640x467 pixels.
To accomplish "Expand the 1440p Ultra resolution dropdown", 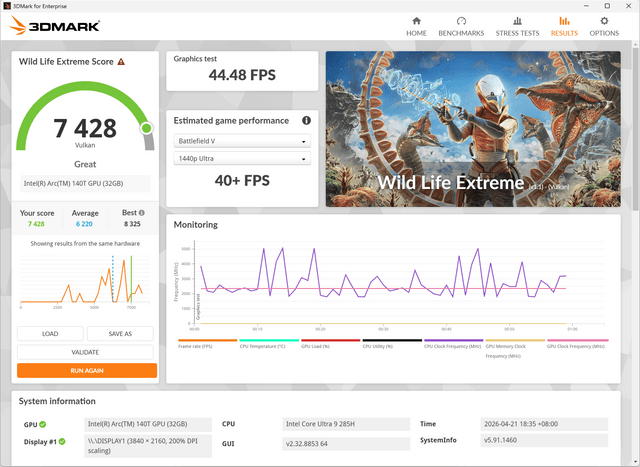I will 242,158.
